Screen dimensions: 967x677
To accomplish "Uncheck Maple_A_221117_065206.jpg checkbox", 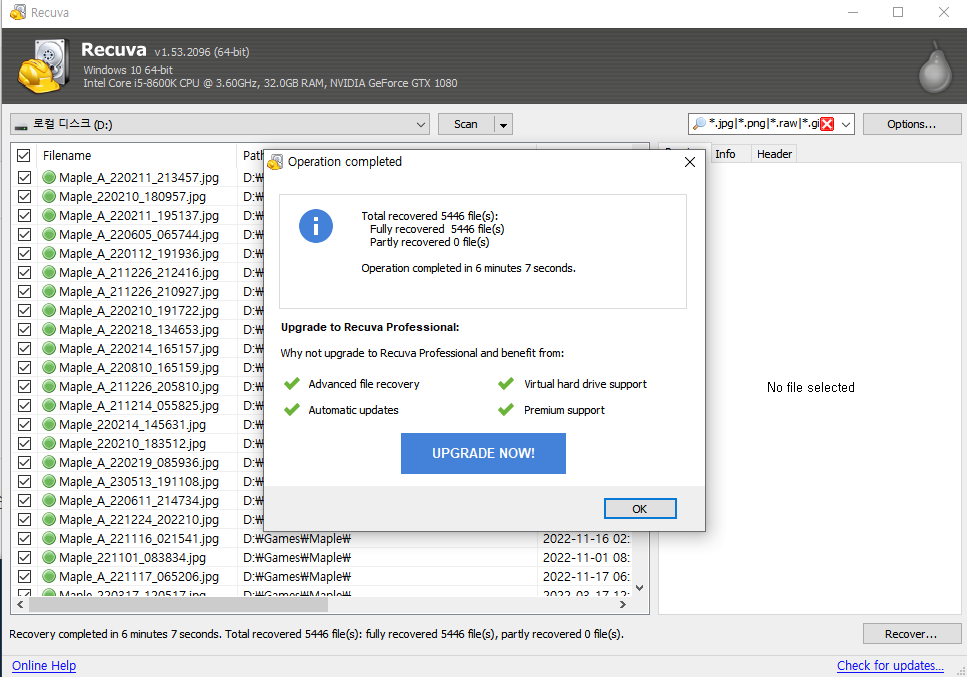I will click(24, 576).
